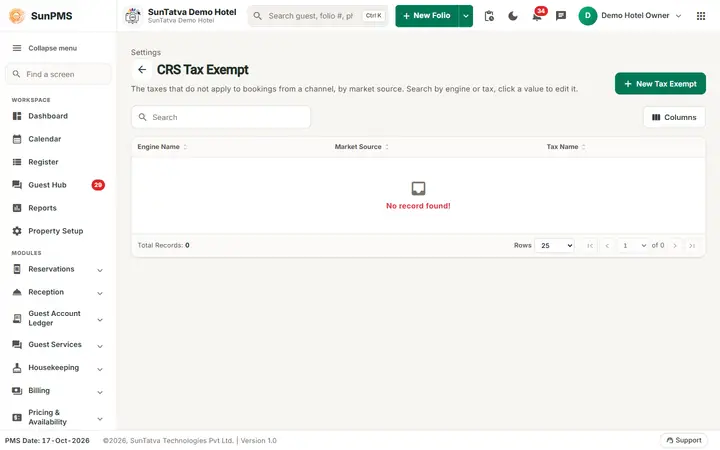Image resolution: width=720 pixels, height=450 pixels.
Task: Open the New Folio dropdown arrow
Action: (x=466, y=16)
